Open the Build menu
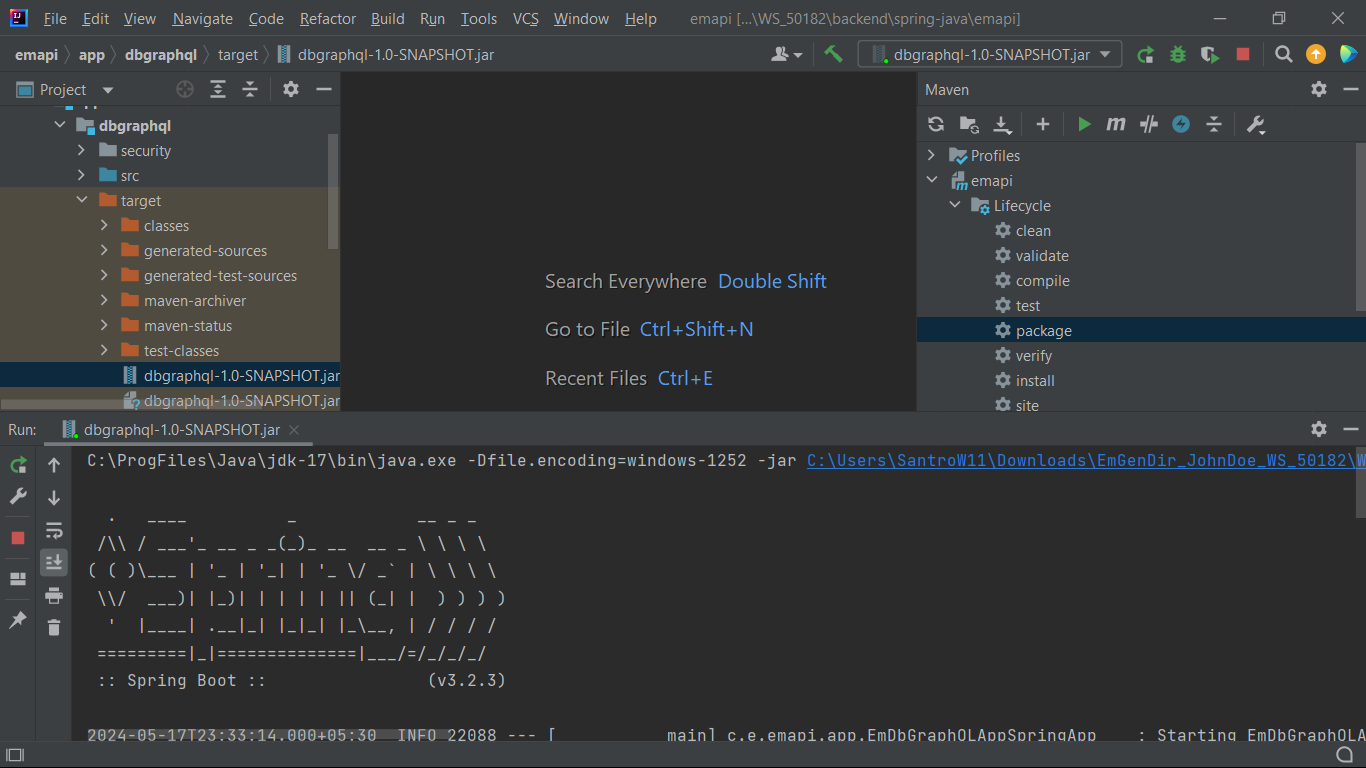The width and height of the screenshot is (1366, 768). [388, 19]
